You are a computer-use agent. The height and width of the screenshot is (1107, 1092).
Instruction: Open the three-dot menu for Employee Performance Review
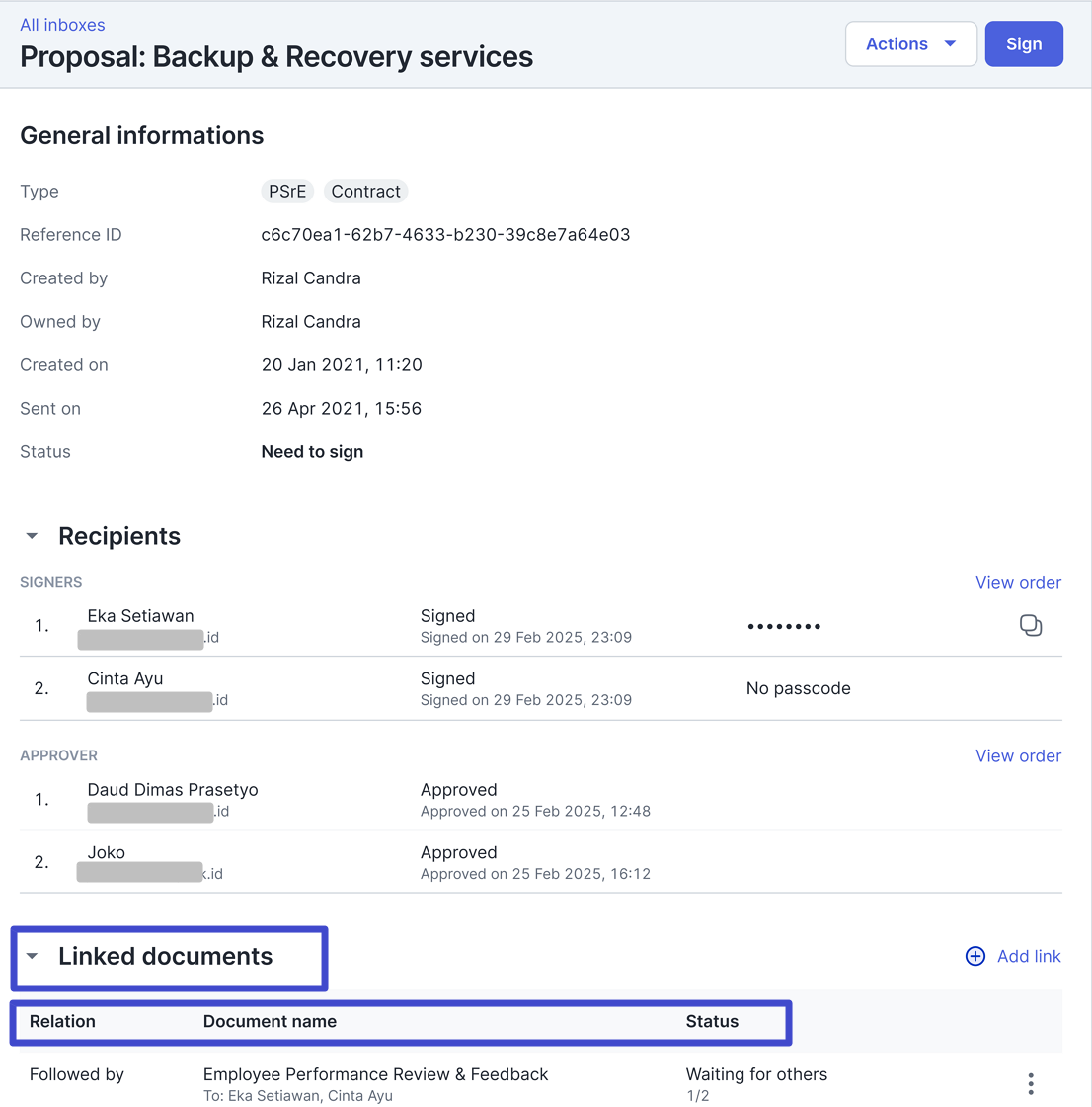pos(1030,1084)
